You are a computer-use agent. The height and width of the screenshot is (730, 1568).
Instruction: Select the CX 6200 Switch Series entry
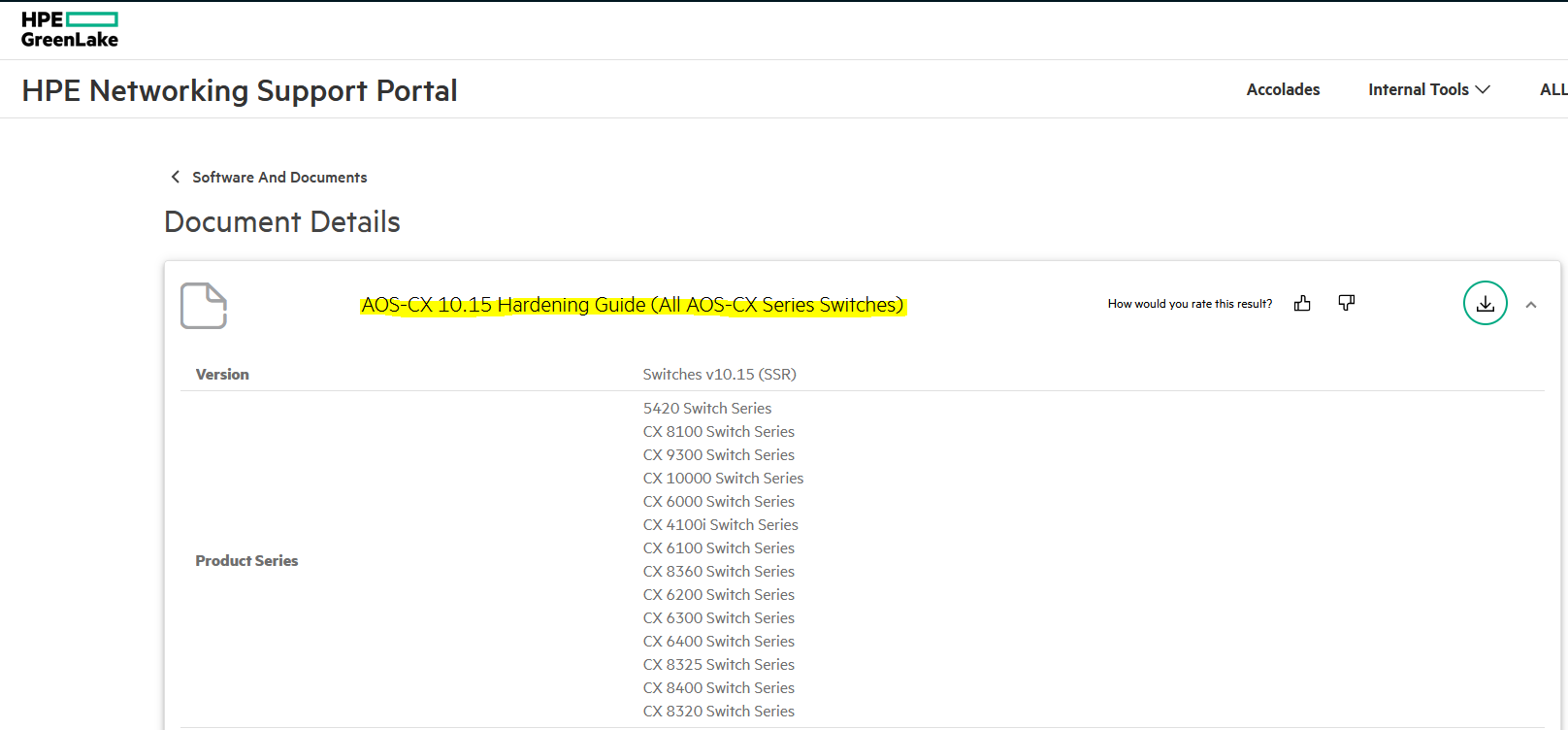(x=719, y=595)
